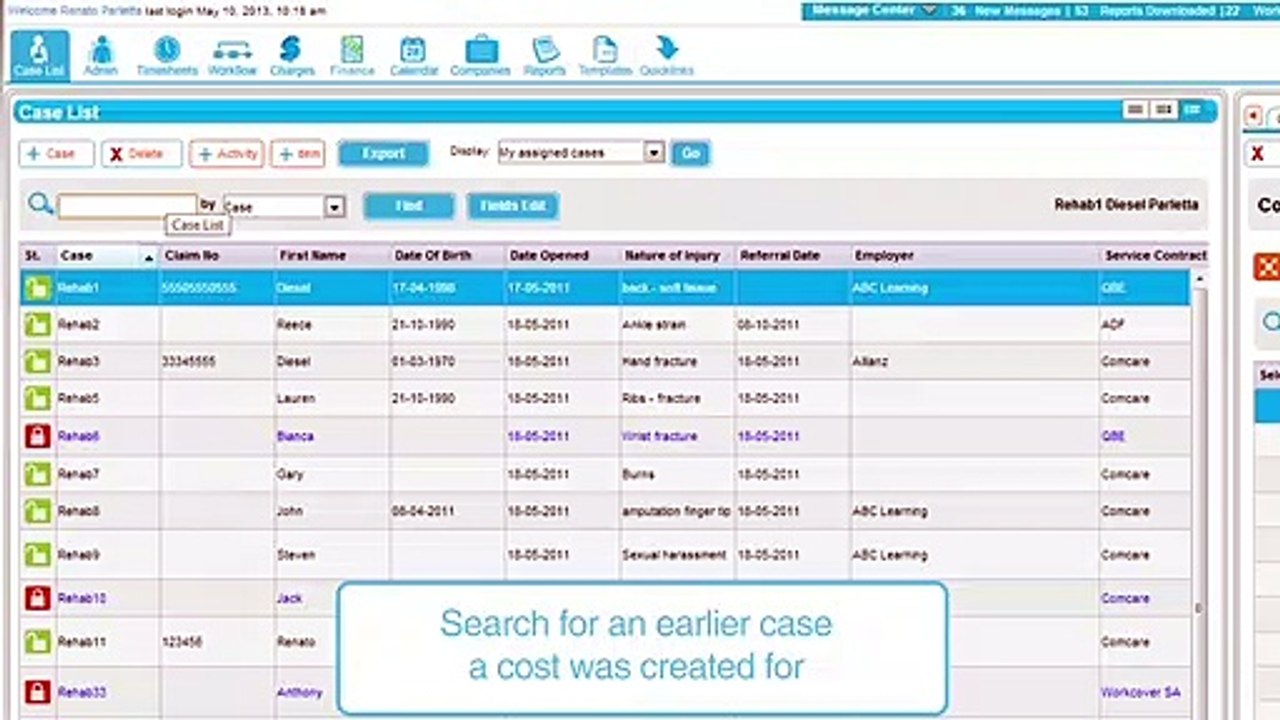The image size is (1280, 720).
Task: Open the Case List module icon
Action: click(40, 54)
